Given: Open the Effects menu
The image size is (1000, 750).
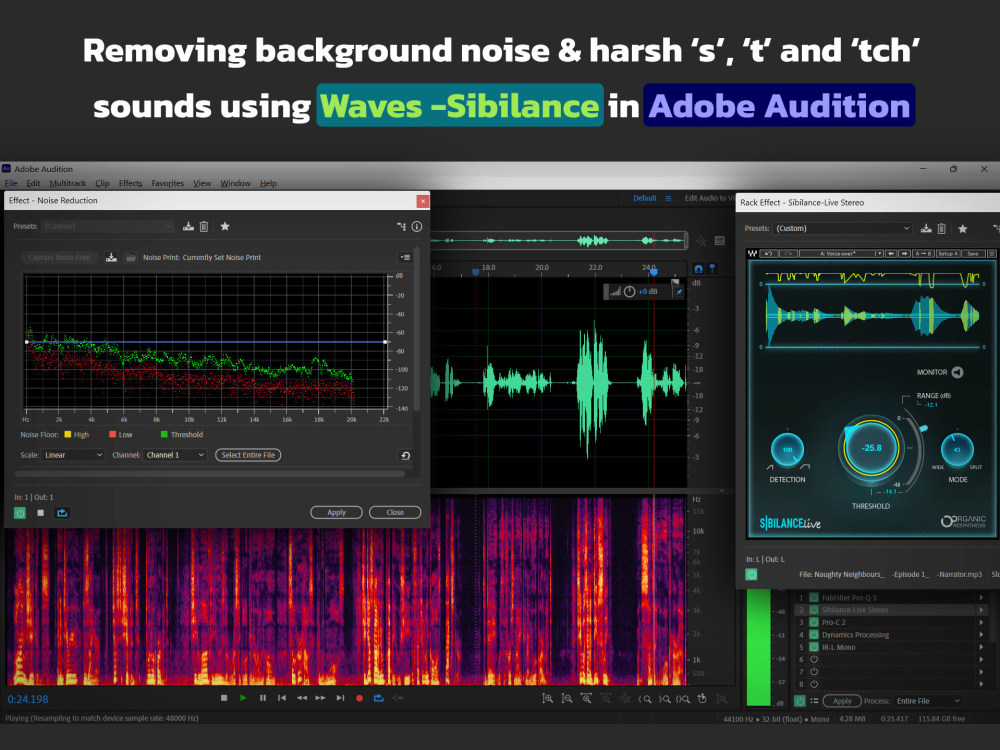Looking at the screenshot, I should (130, 184).
